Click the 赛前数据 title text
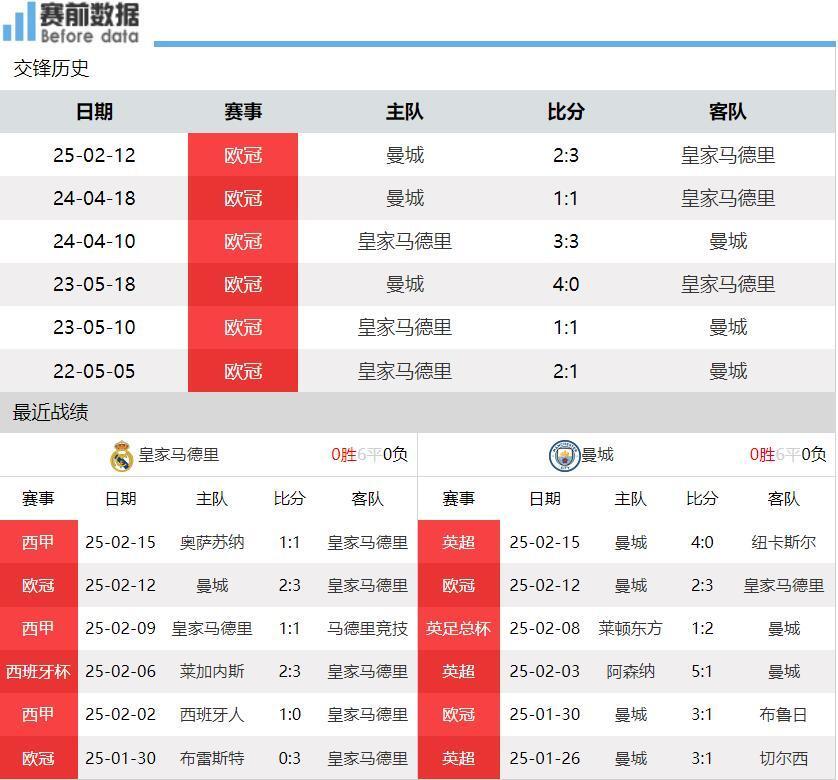 pyautogui.click(x=90, y=14)
